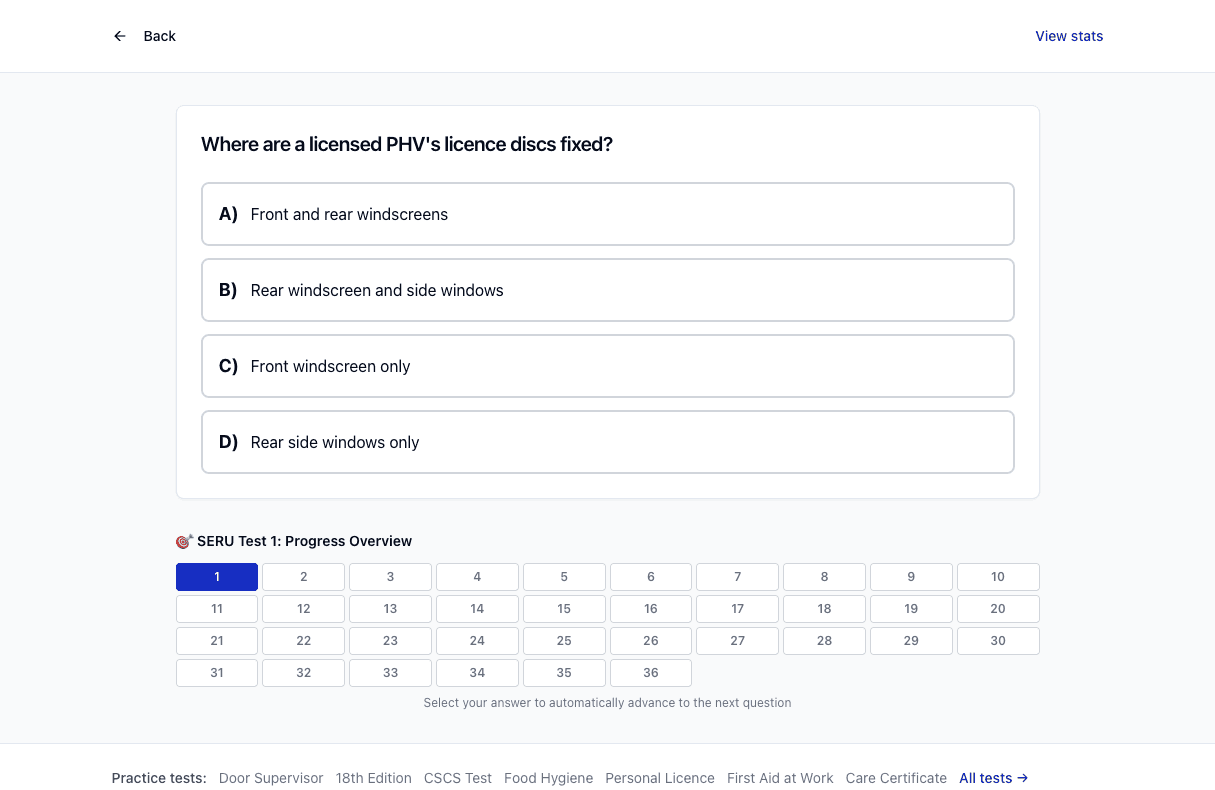Visit the First Aid at Work test
The height and width of the screenshot is (790, 1215).
pyautogui.click(x=780, y=778)
